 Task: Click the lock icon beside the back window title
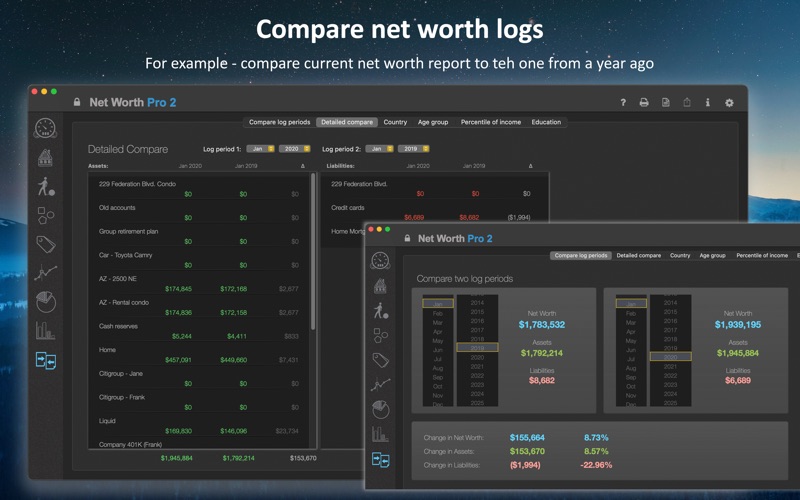pos(77,102)
